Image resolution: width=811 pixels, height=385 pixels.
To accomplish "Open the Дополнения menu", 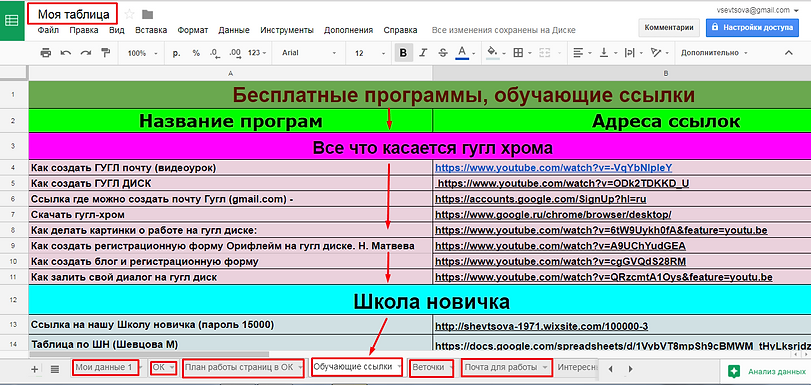I will [x=349, y=30].
